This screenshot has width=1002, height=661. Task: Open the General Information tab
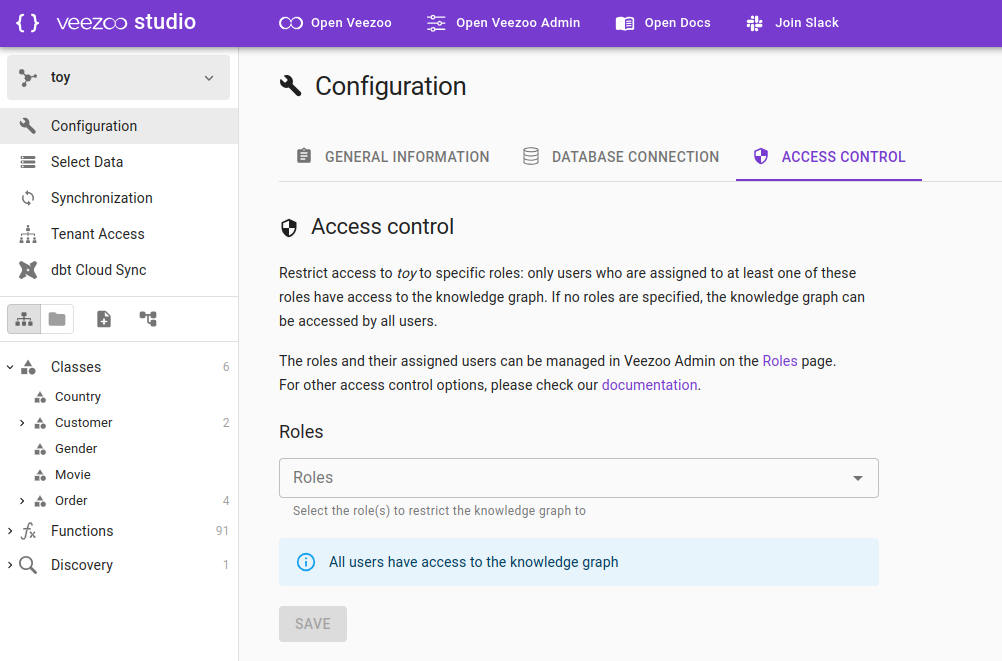tap(392, 157)
